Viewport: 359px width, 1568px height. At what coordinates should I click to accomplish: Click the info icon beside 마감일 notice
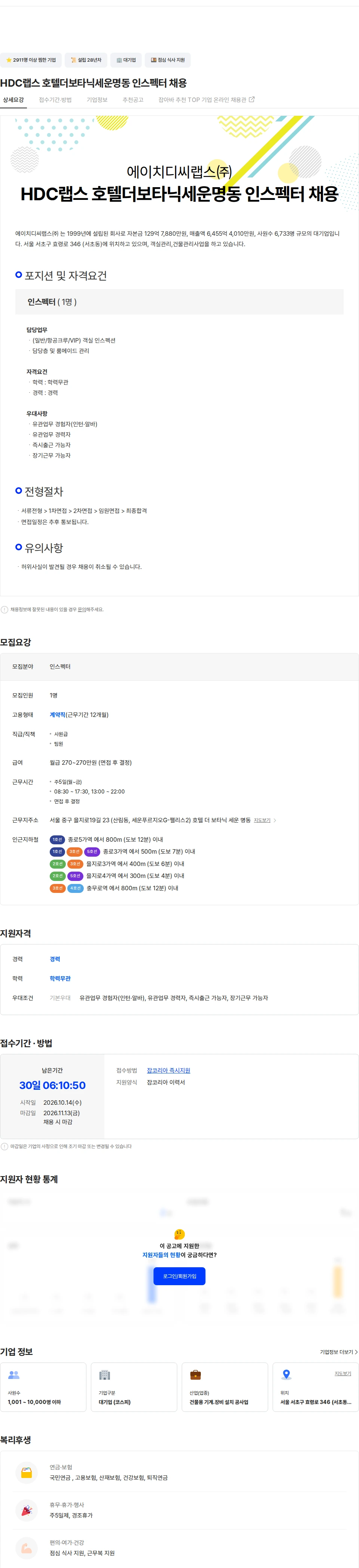(x=5, y=1146)
